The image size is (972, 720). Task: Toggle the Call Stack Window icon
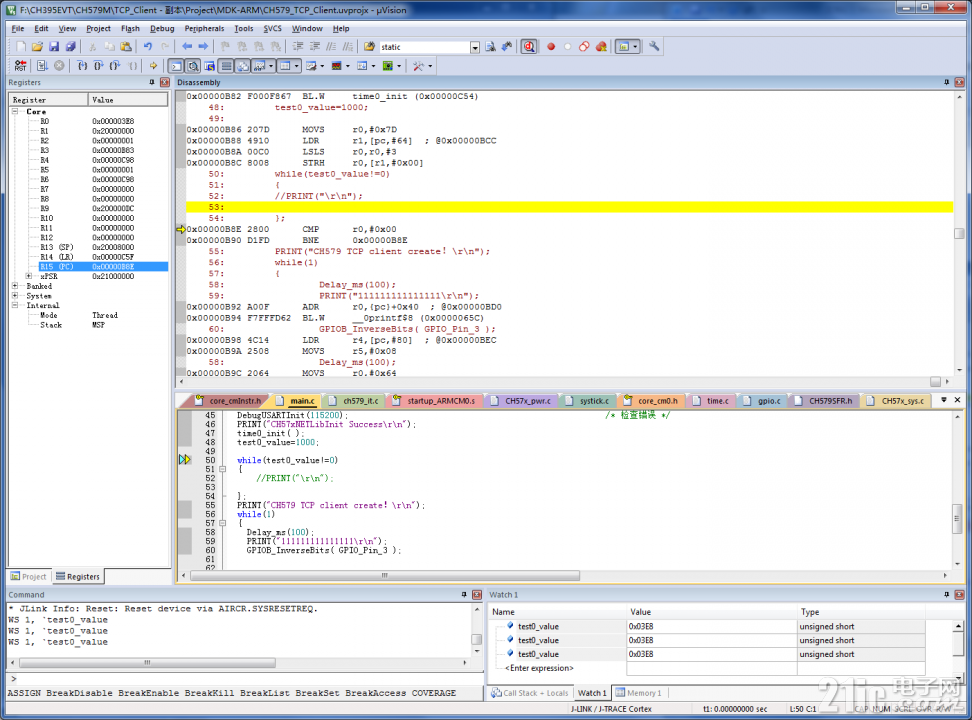pyautogui.click(x=243, y=66)
